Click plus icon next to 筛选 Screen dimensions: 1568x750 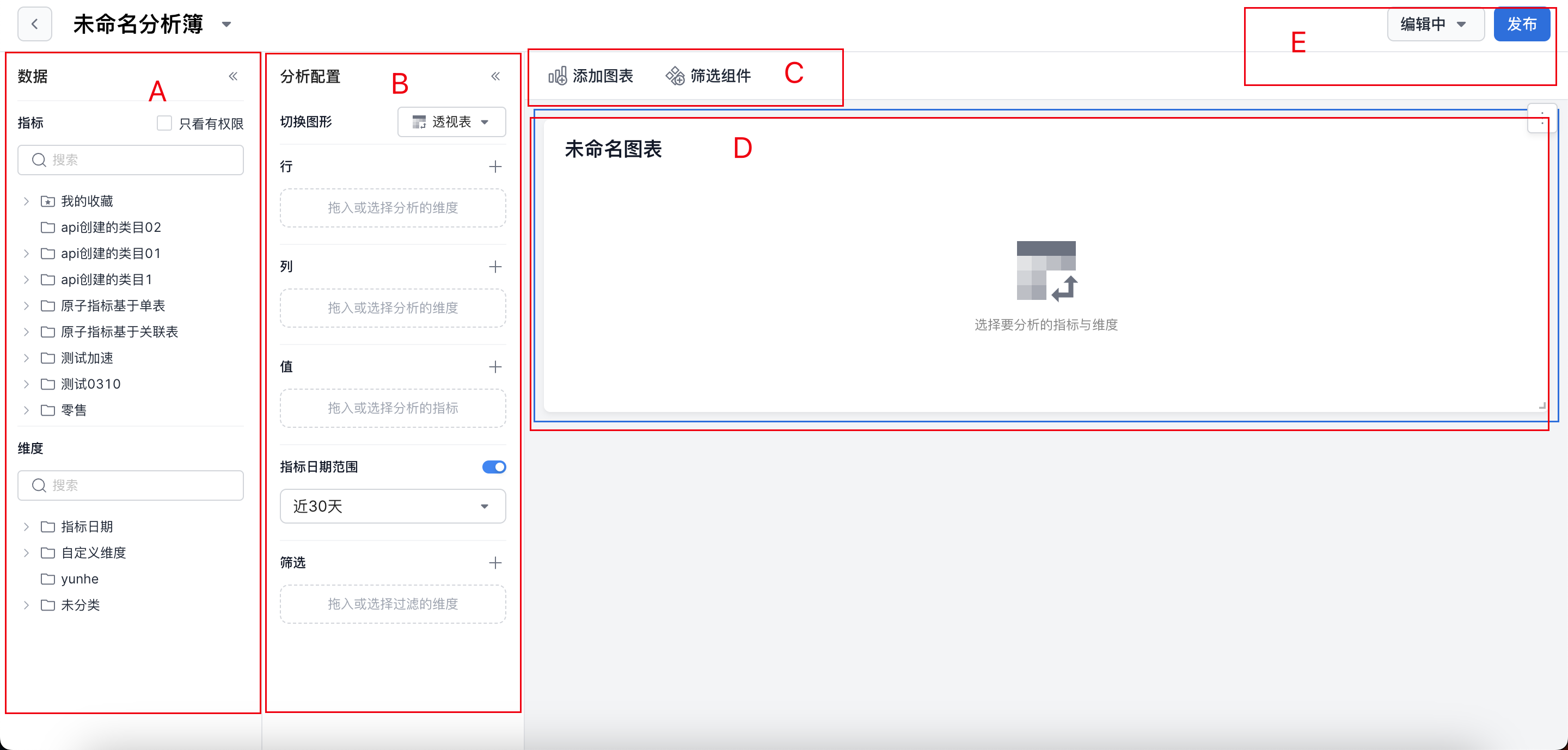click(495, 563)
